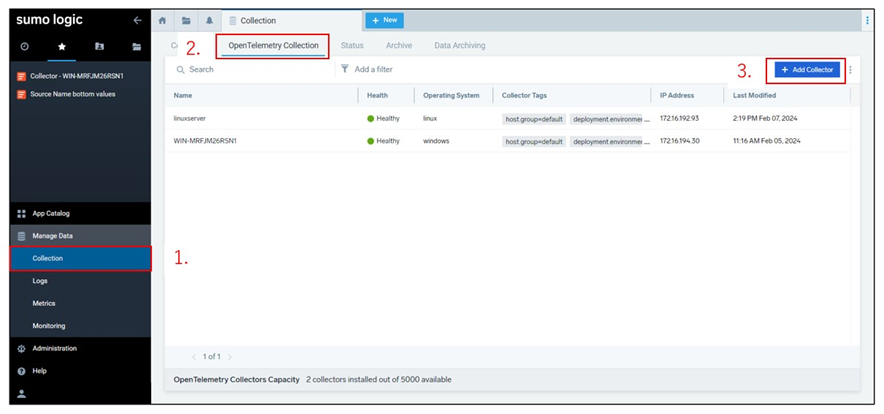Sort by Operating System column header

[x=451, y=96]
